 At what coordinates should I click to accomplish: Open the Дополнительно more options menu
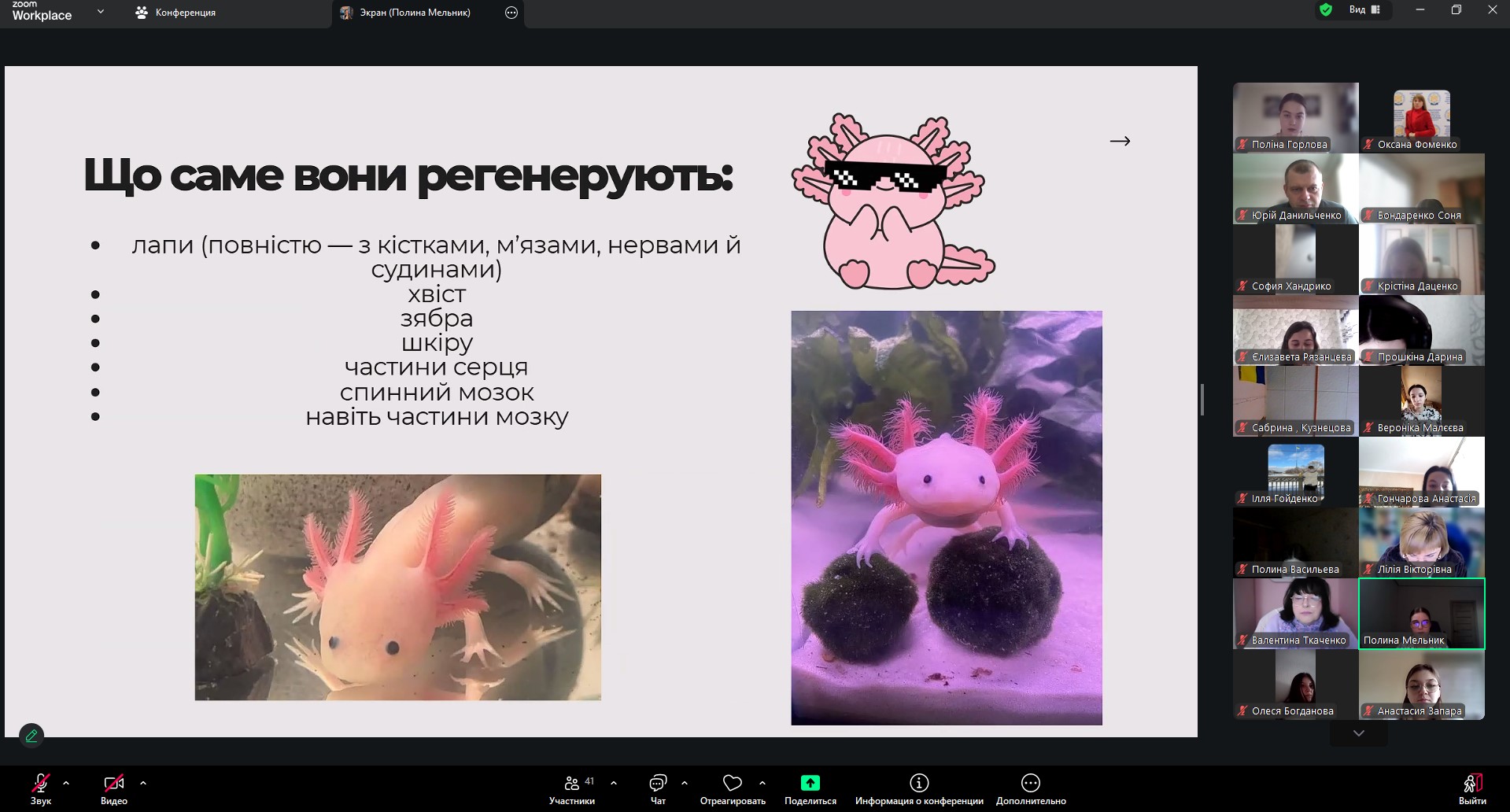click(x=1030, y=788)
